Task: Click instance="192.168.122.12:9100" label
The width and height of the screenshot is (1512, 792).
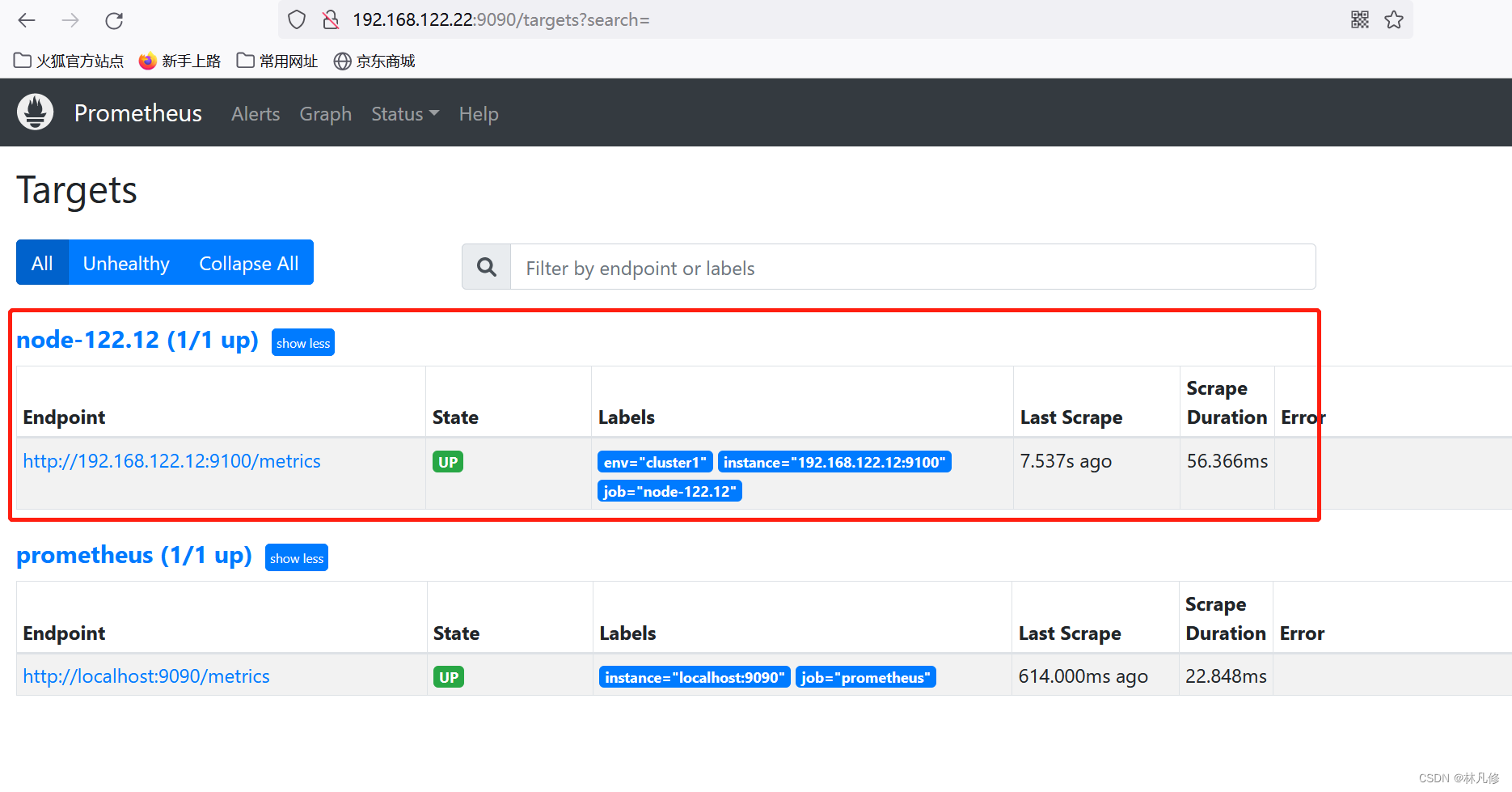Action: pyautogui.click(x=834, y=462)
